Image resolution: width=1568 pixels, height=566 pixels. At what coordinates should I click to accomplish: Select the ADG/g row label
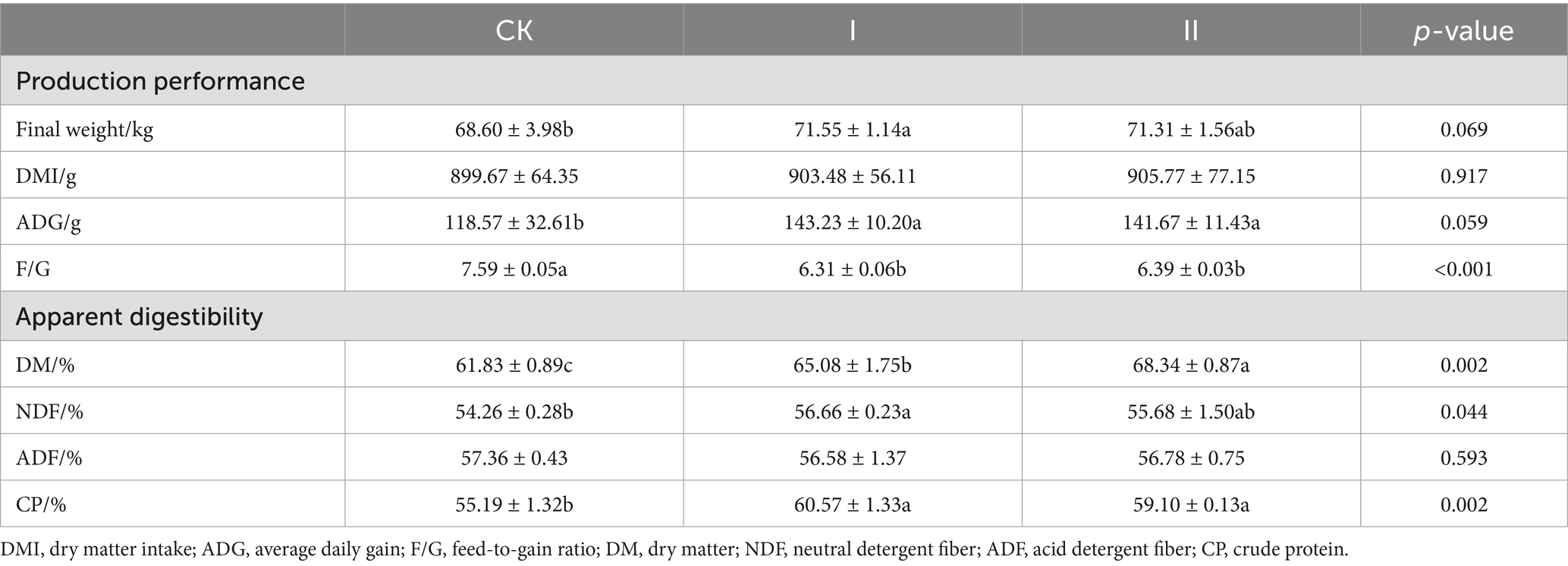point(46,222)
